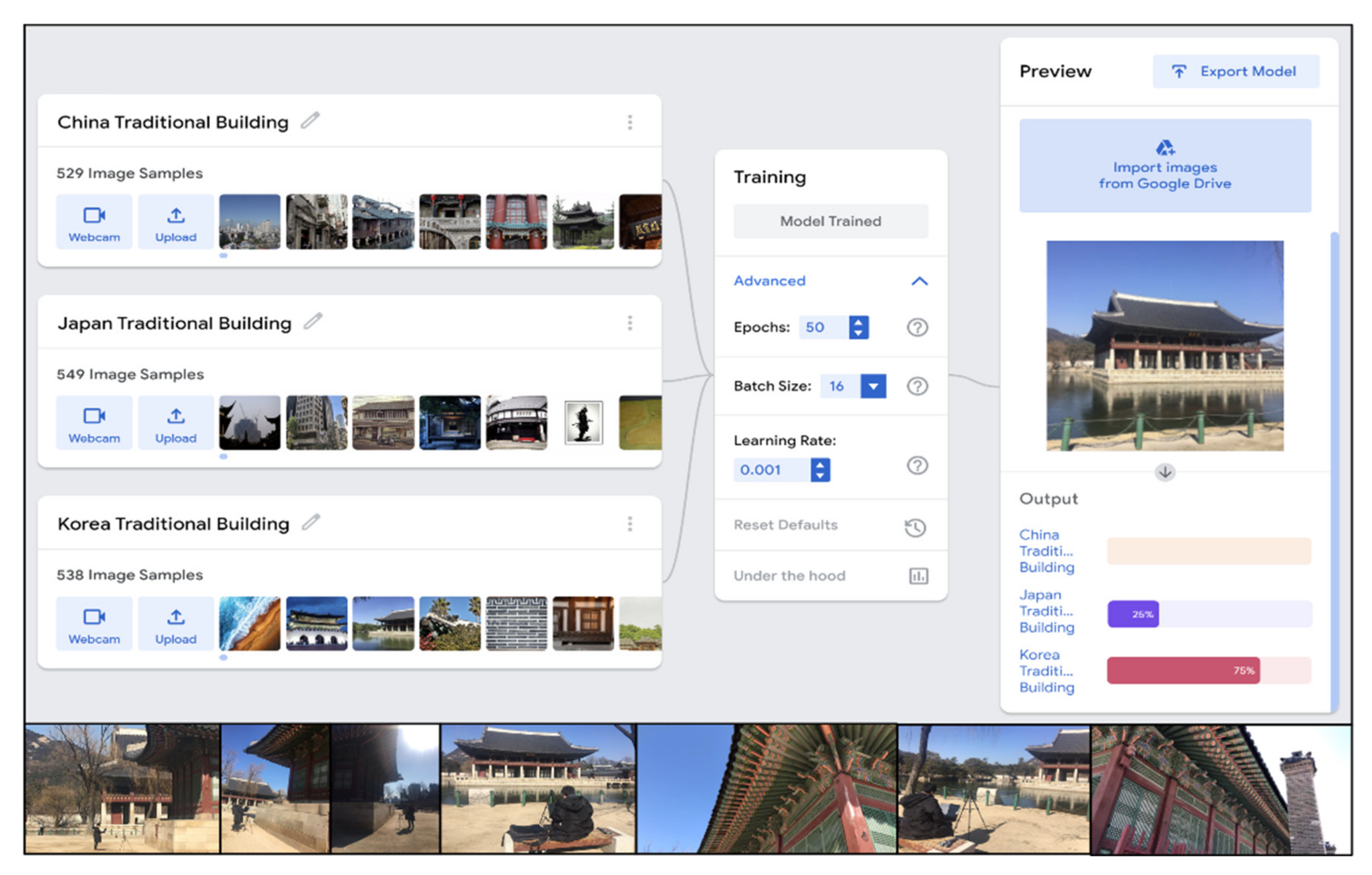Edit the Japan Traditional Building class name
This screenshot has height=875, width=1372.
click(x=313, y=322)
